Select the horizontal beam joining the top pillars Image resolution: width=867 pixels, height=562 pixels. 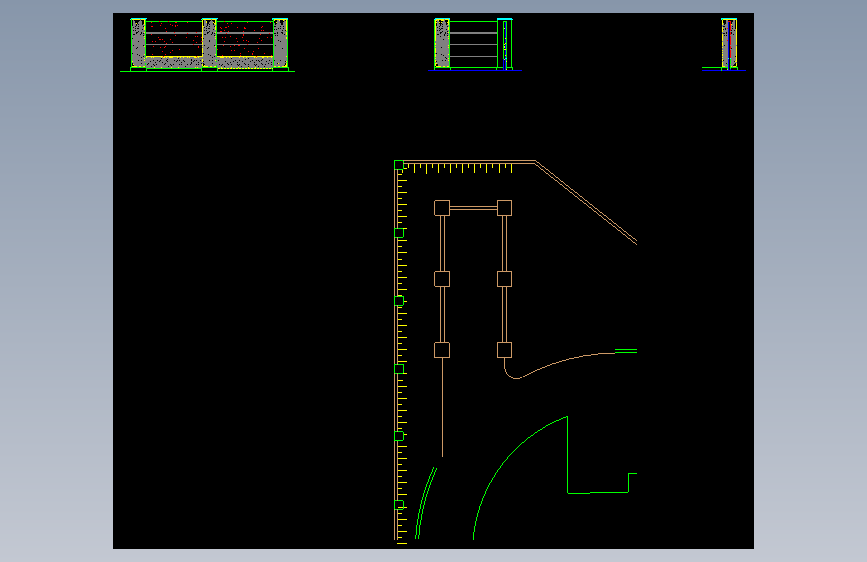473,208
